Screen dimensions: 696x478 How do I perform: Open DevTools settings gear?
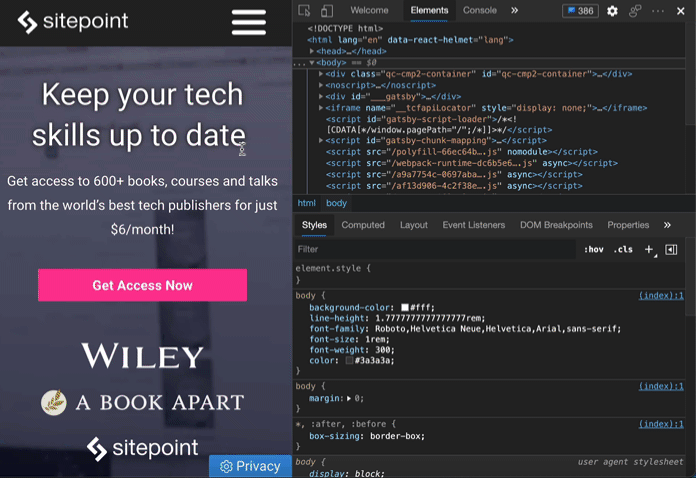pyautogui.click(x=612, y=11)
